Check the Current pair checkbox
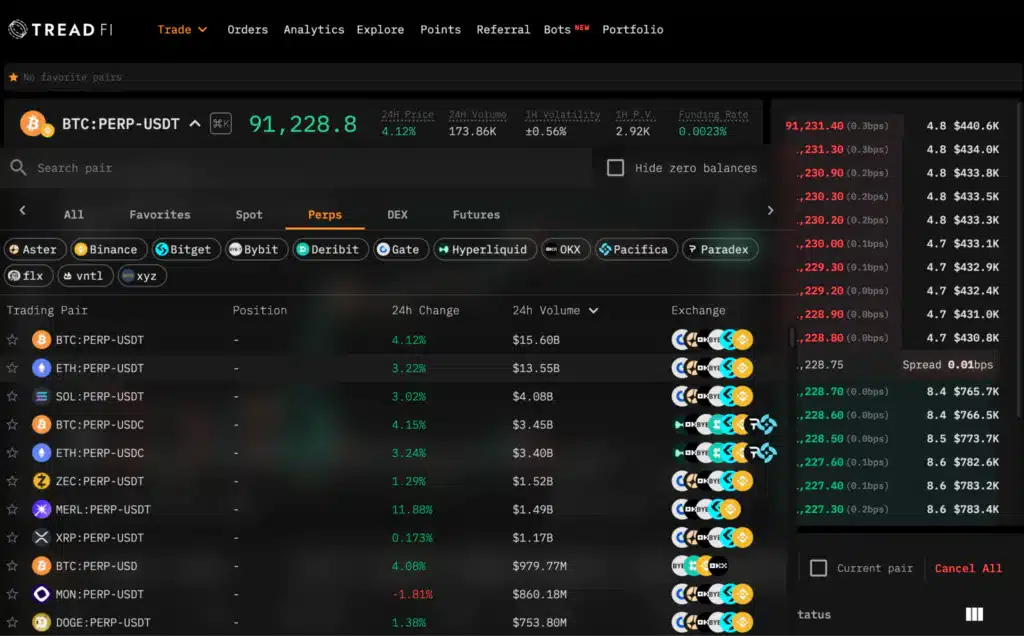The image size is (1024, 636). click(817, 567)
